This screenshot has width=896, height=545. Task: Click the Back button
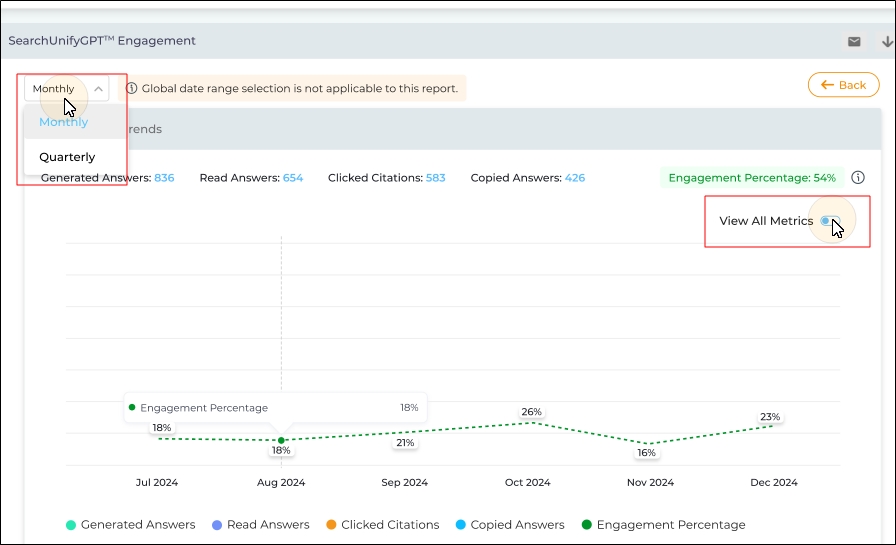pos(843,85)
